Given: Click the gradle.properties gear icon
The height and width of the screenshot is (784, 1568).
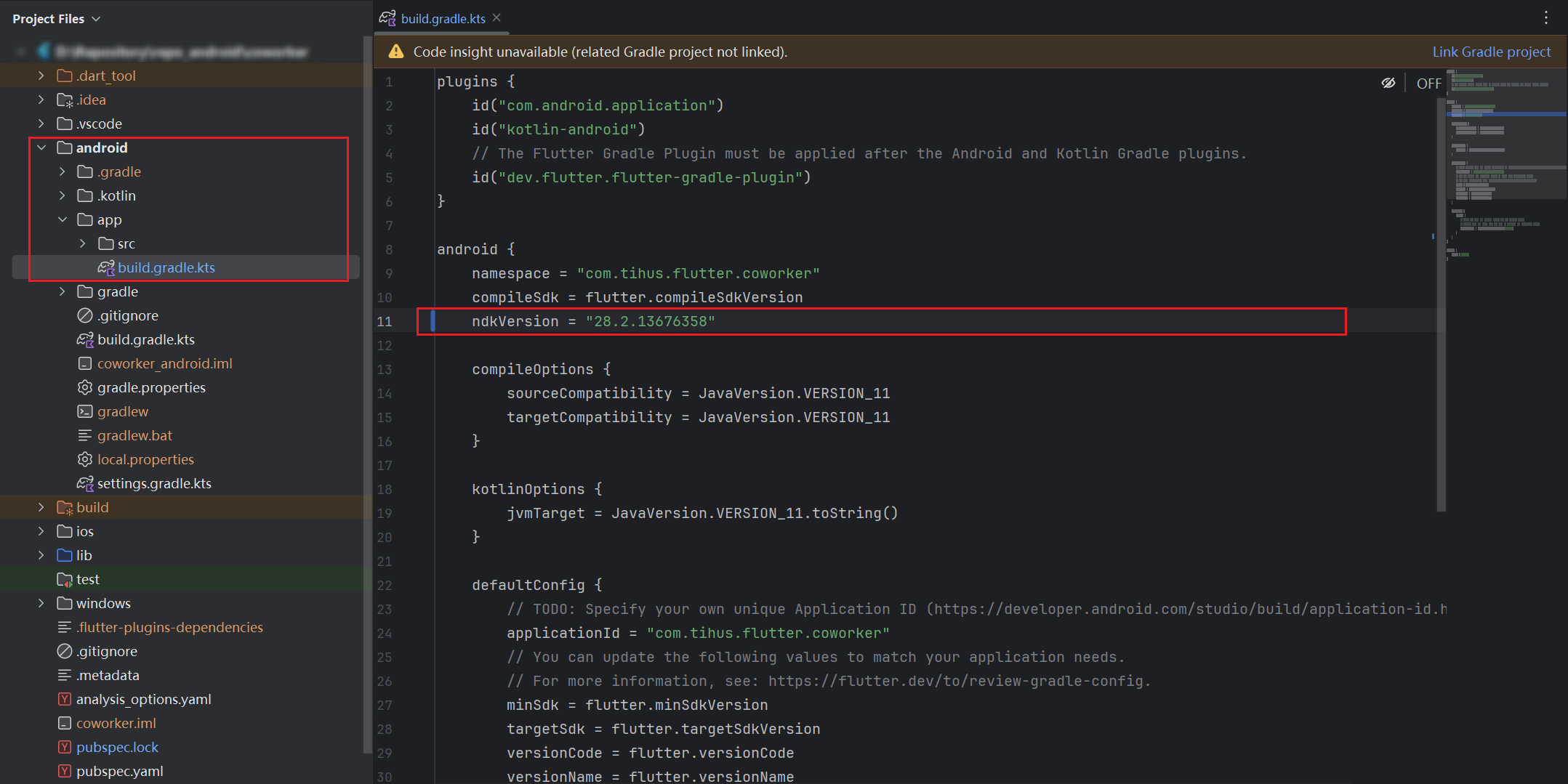Looking at the screenshot, I should (85, 387).
